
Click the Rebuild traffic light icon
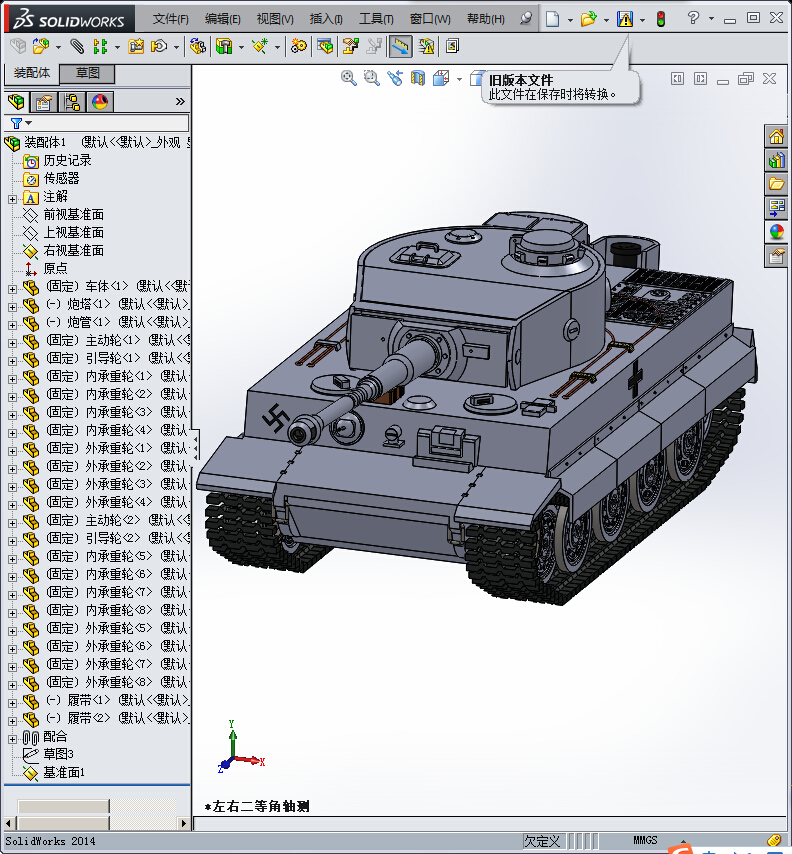click(x=661, y=19)
